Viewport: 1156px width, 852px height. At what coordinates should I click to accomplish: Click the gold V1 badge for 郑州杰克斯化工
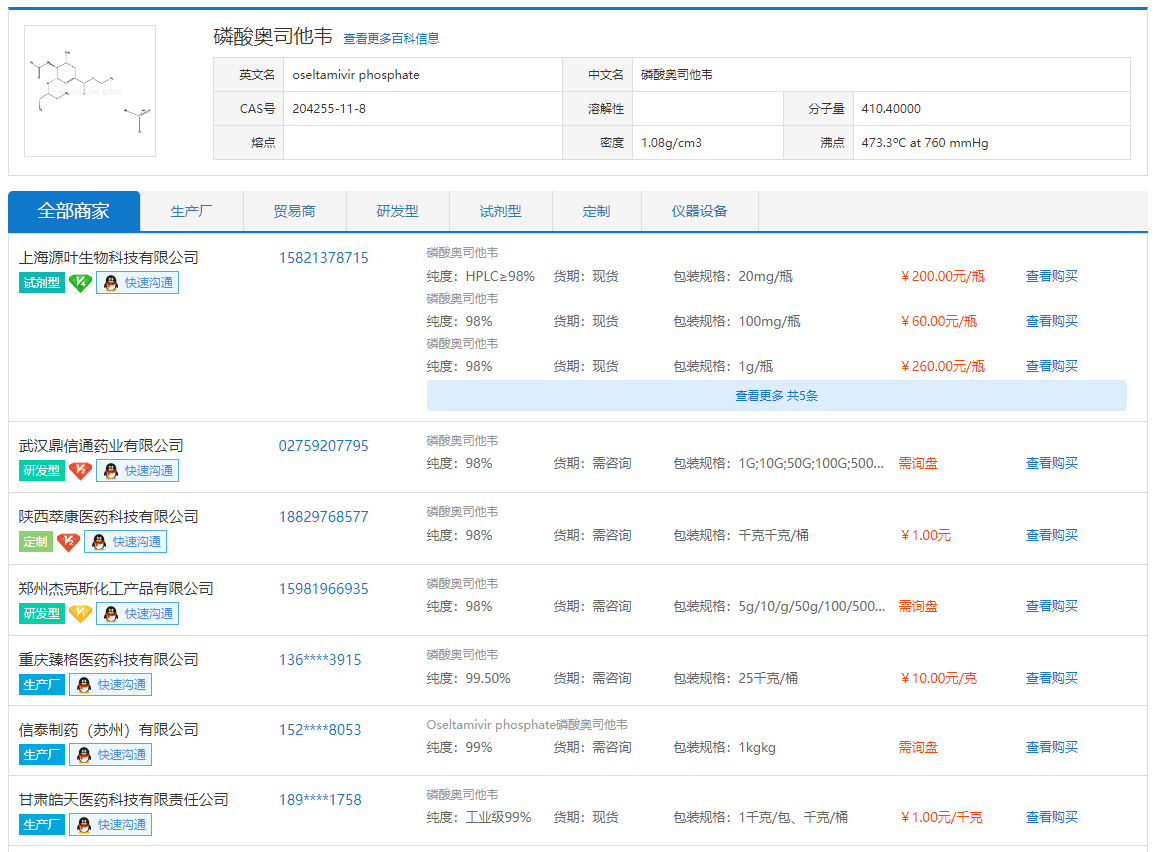click(80, 613)
